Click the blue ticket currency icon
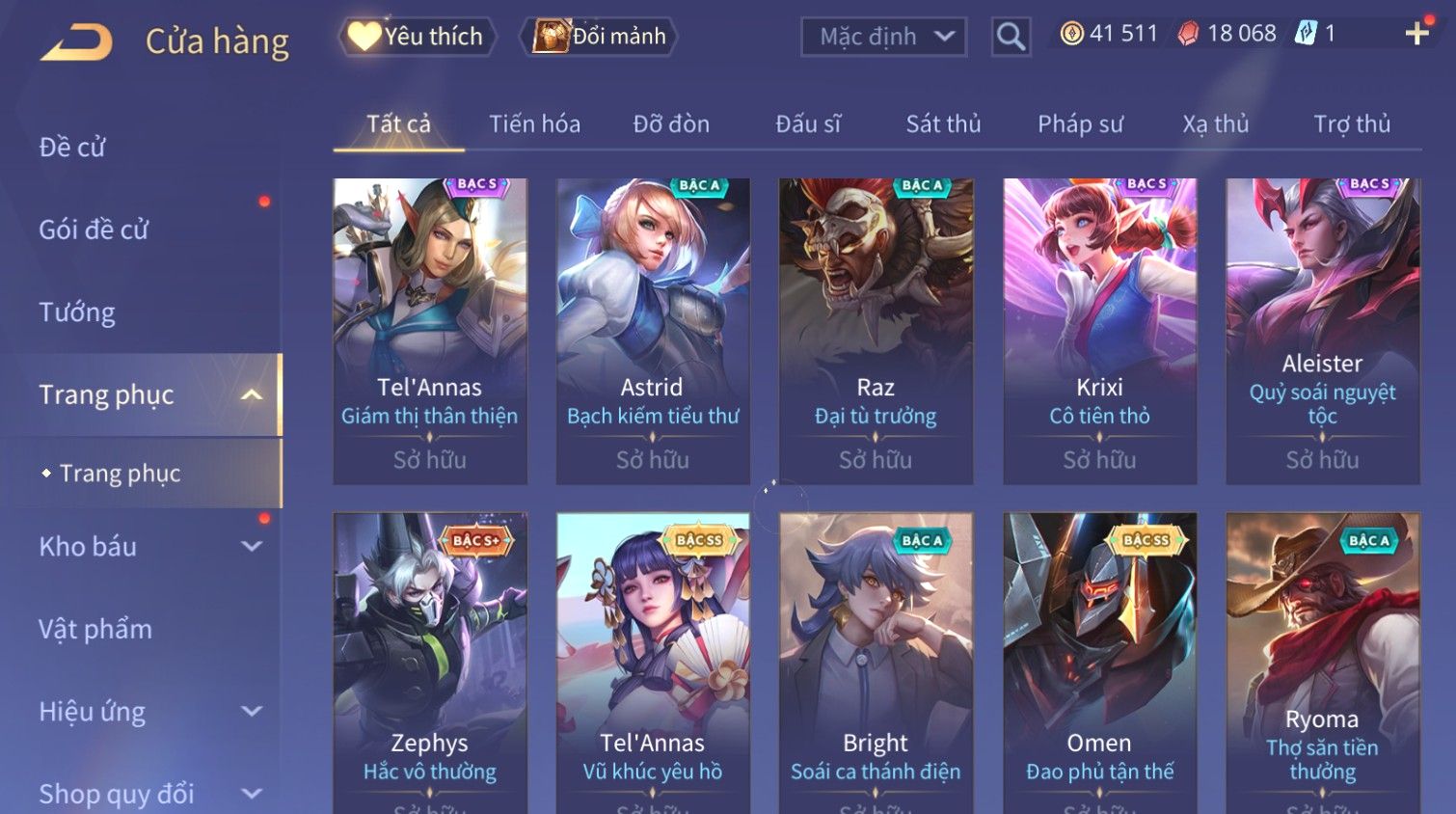The width and height of the screenshot is (1456, 814). pyautogui.click(x=1305, y=34)
